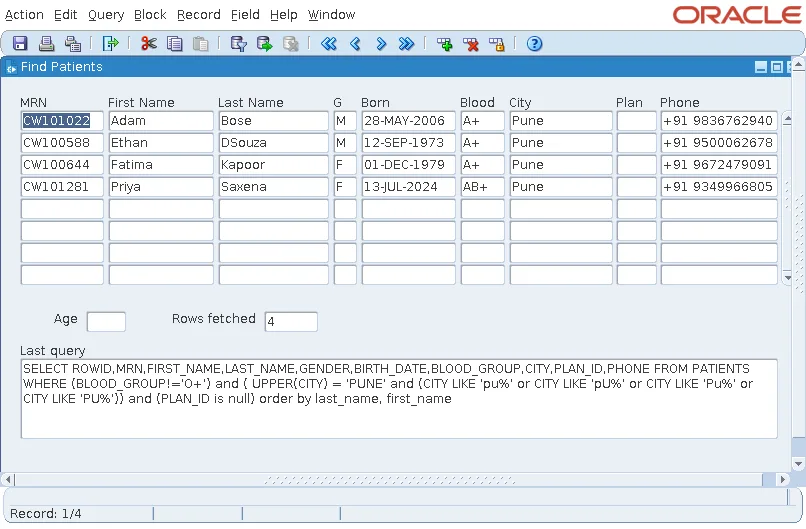Open Help via blue question icon
The width and height of the screenshot is (806, 529).
coord(535,44)
